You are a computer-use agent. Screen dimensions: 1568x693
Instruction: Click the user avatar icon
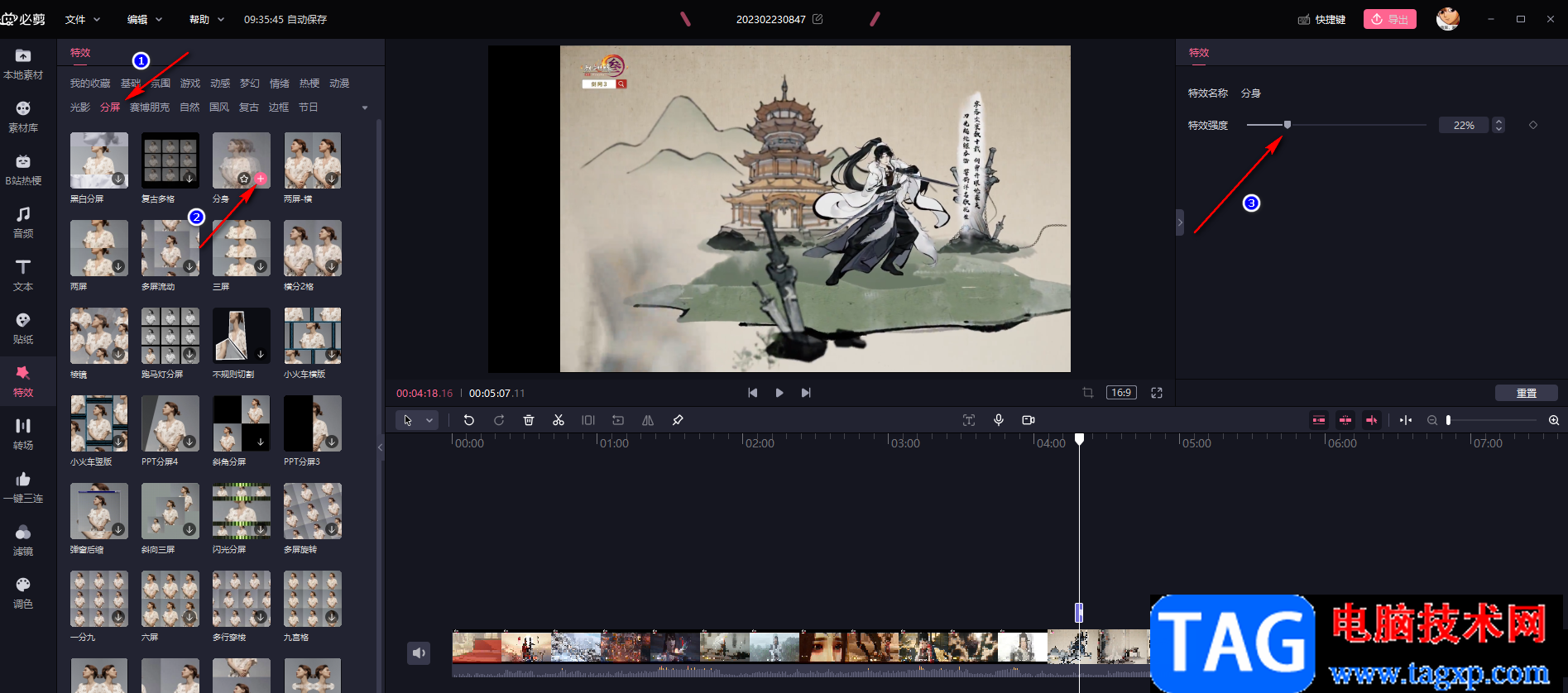pyautogui.click(x=1447, y=18)
